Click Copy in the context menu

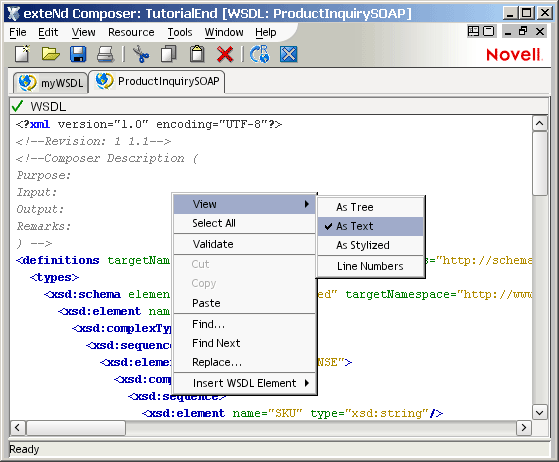click(244, 283)
